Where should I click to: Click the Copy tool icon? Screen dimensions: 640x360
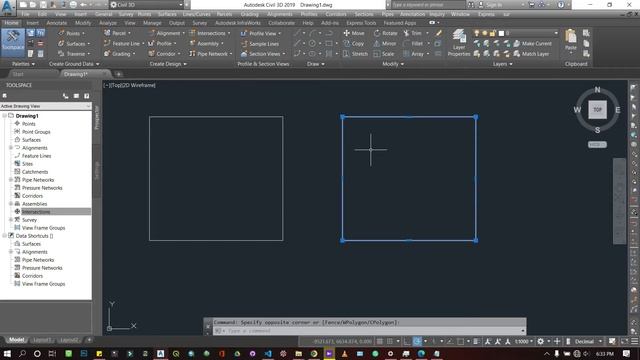(x=347, y=43)
